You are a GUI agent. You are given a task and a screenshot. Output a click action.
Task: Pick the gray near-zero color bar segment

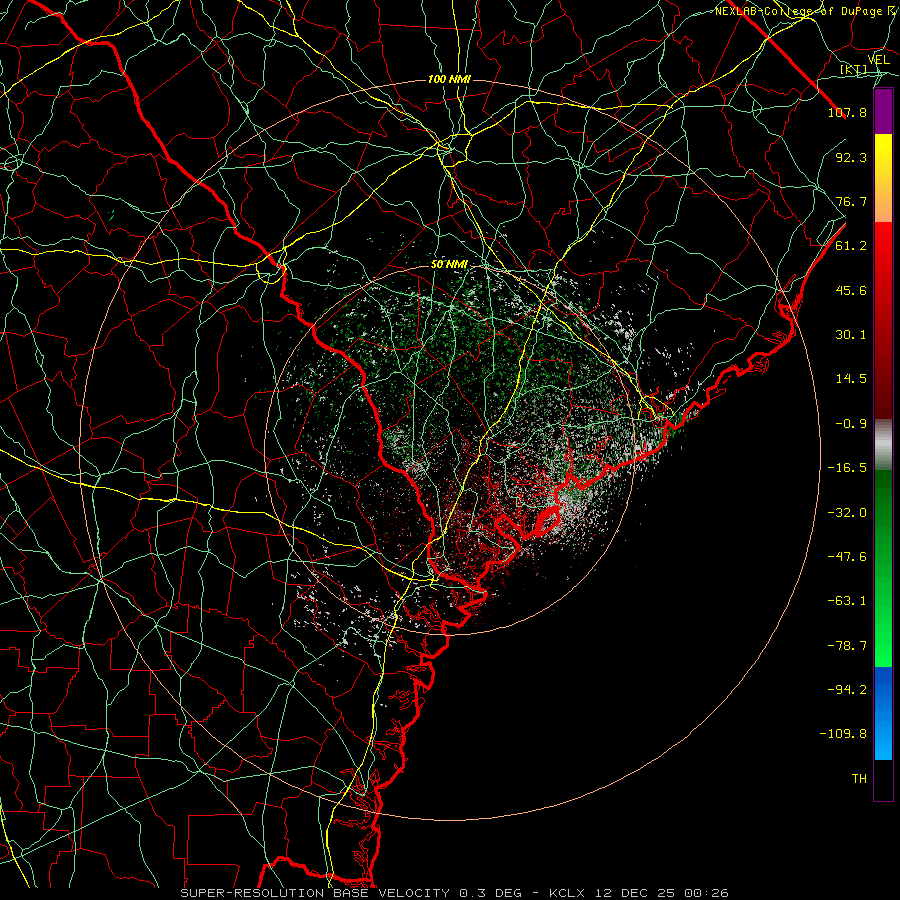tap(883, 445)
